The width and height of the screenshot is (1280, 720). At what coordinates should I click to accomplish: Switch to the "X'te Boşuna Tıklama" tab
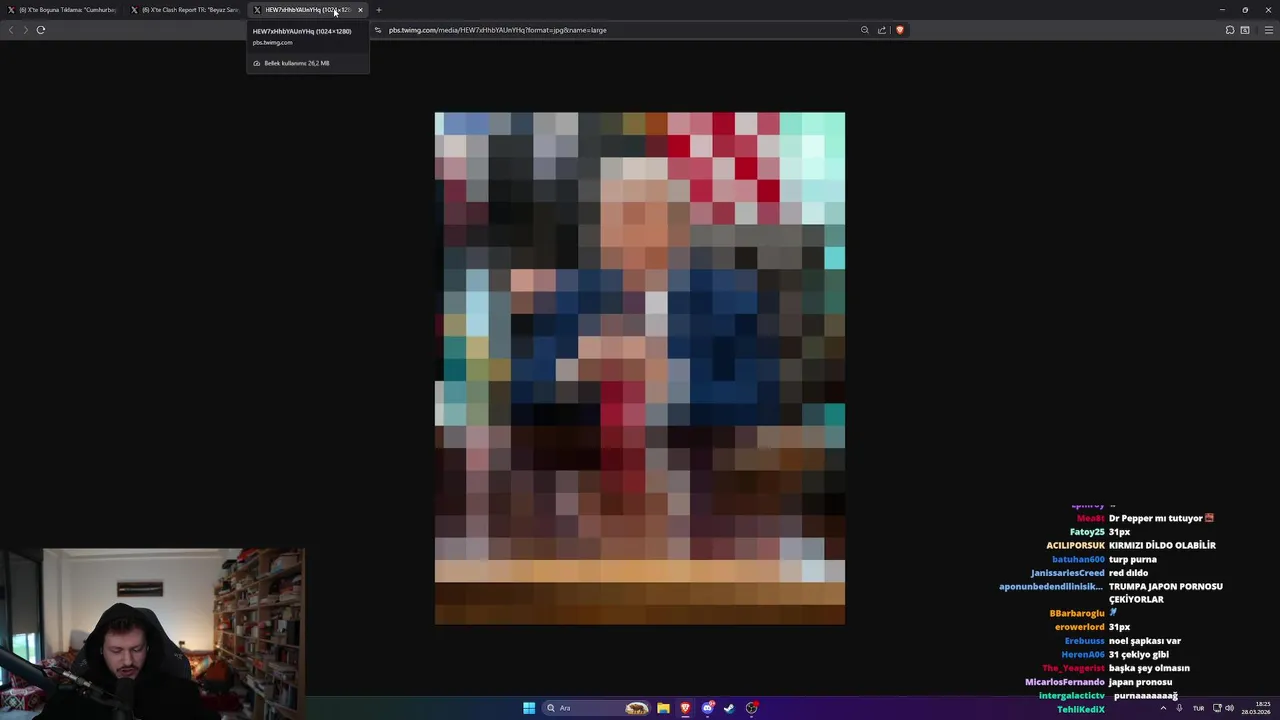tap(62, 10)
